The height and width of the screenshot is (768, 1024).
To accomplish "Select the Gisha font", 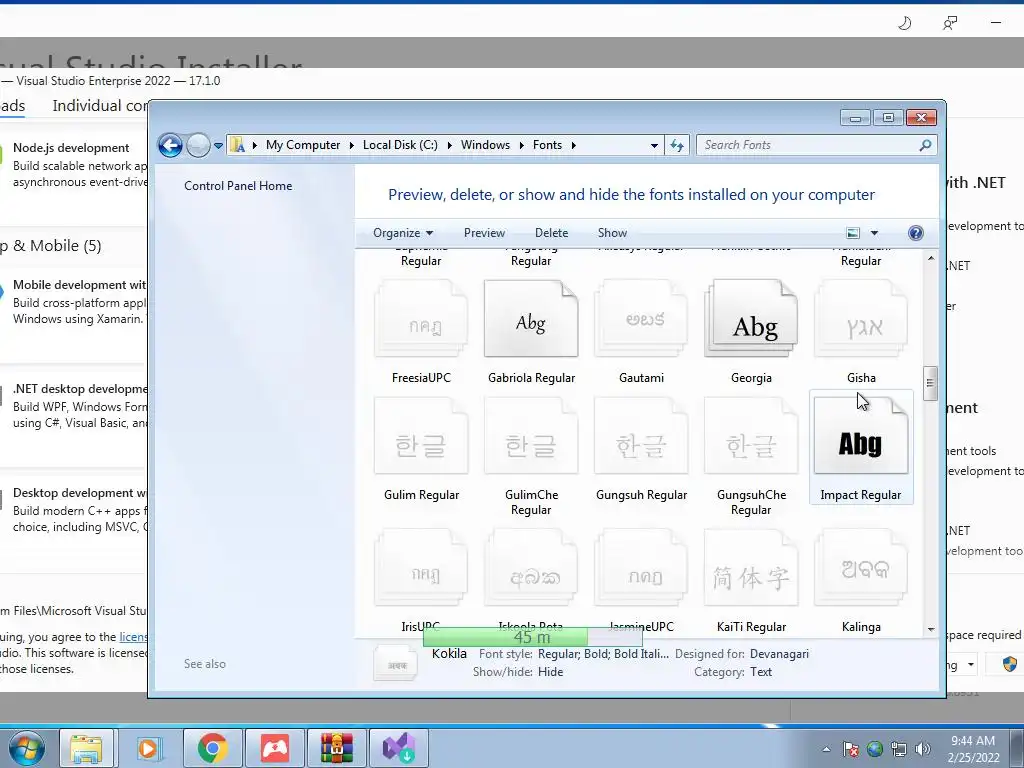I will pyautogui.click(x=861, y=332).
